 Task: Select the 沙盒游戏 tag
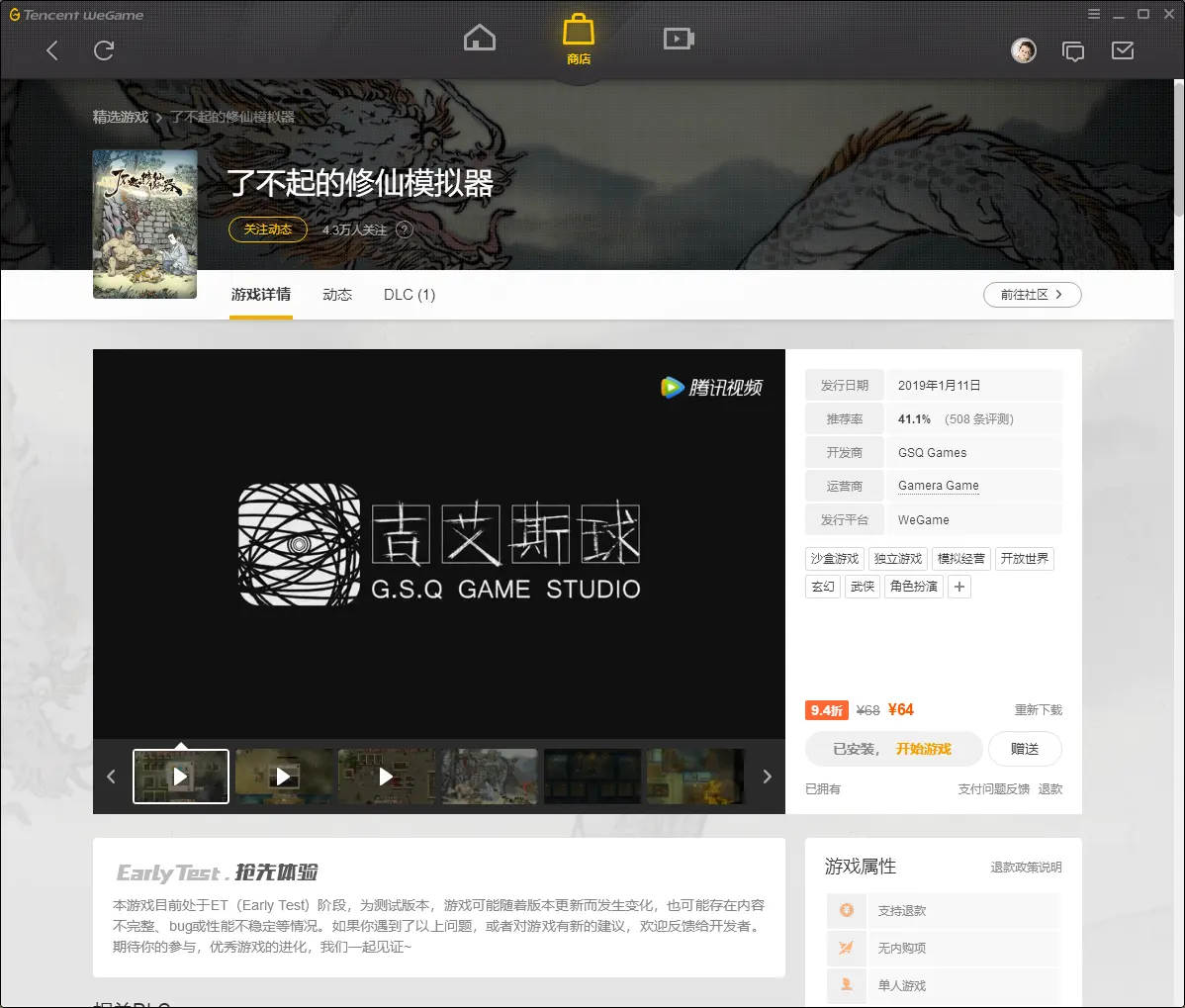coord(834,559)
